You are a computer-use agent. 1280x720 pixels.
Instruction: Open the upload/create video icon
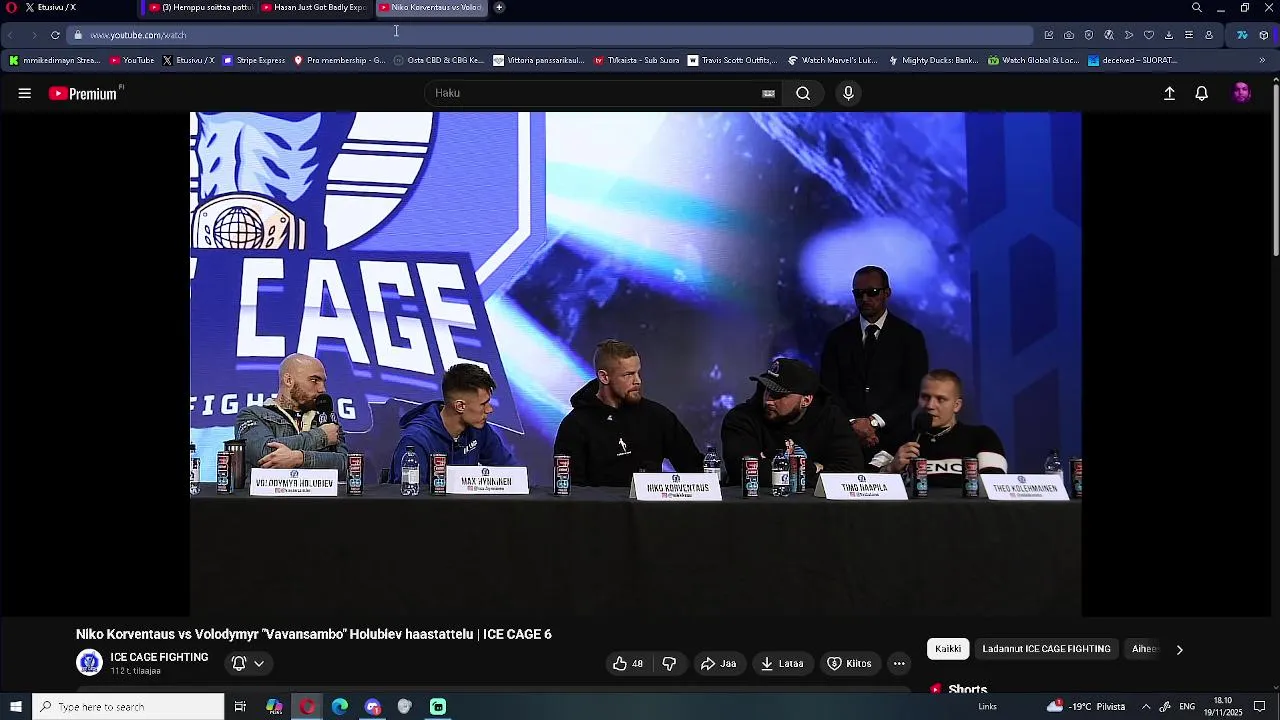click(x=1169, y=93)
